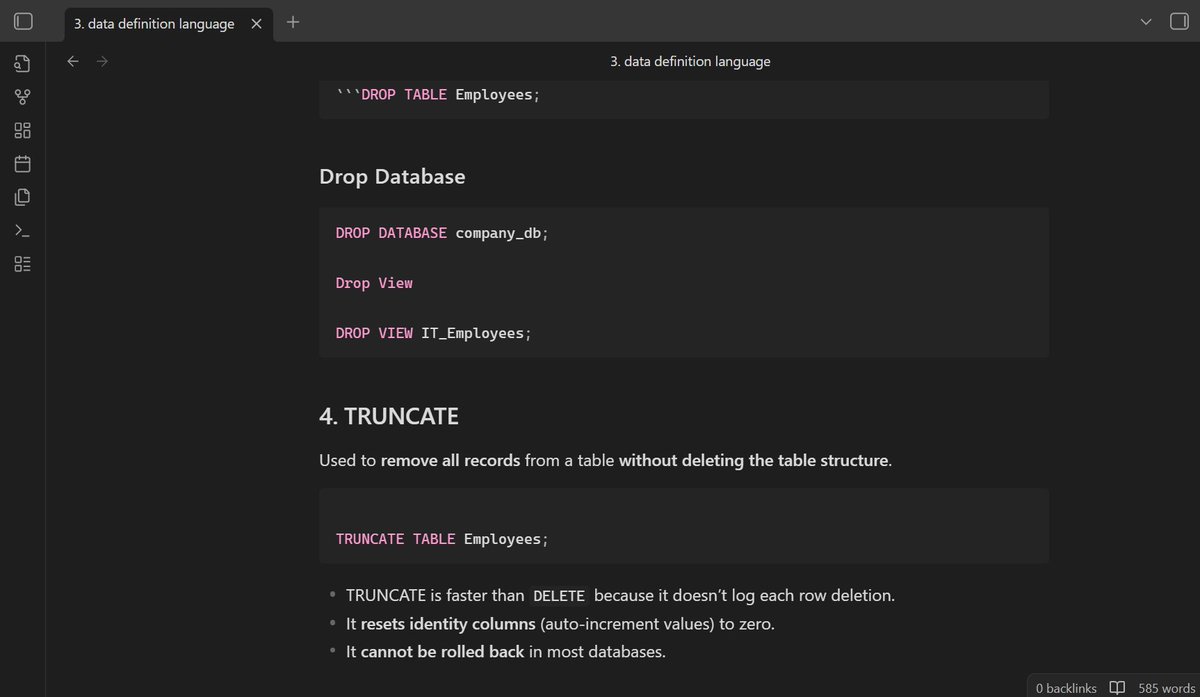
Task: Click the note title in the header
Action: pyautogui.click(x=690, y=61)
